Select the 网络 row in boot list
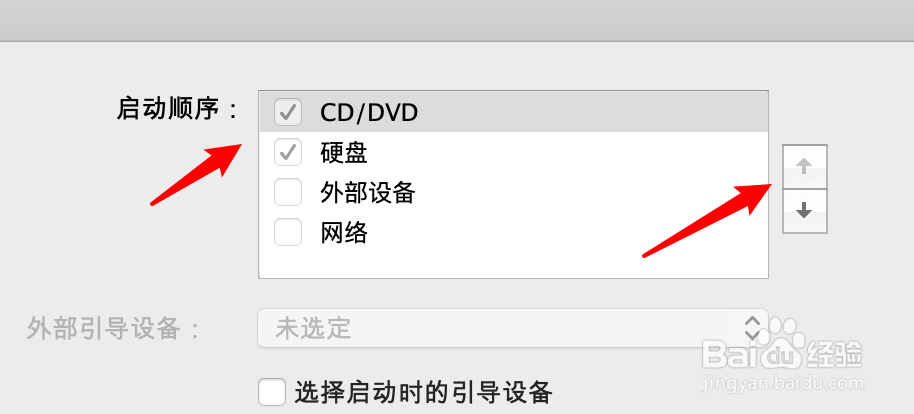 click(x=514, y=233)
